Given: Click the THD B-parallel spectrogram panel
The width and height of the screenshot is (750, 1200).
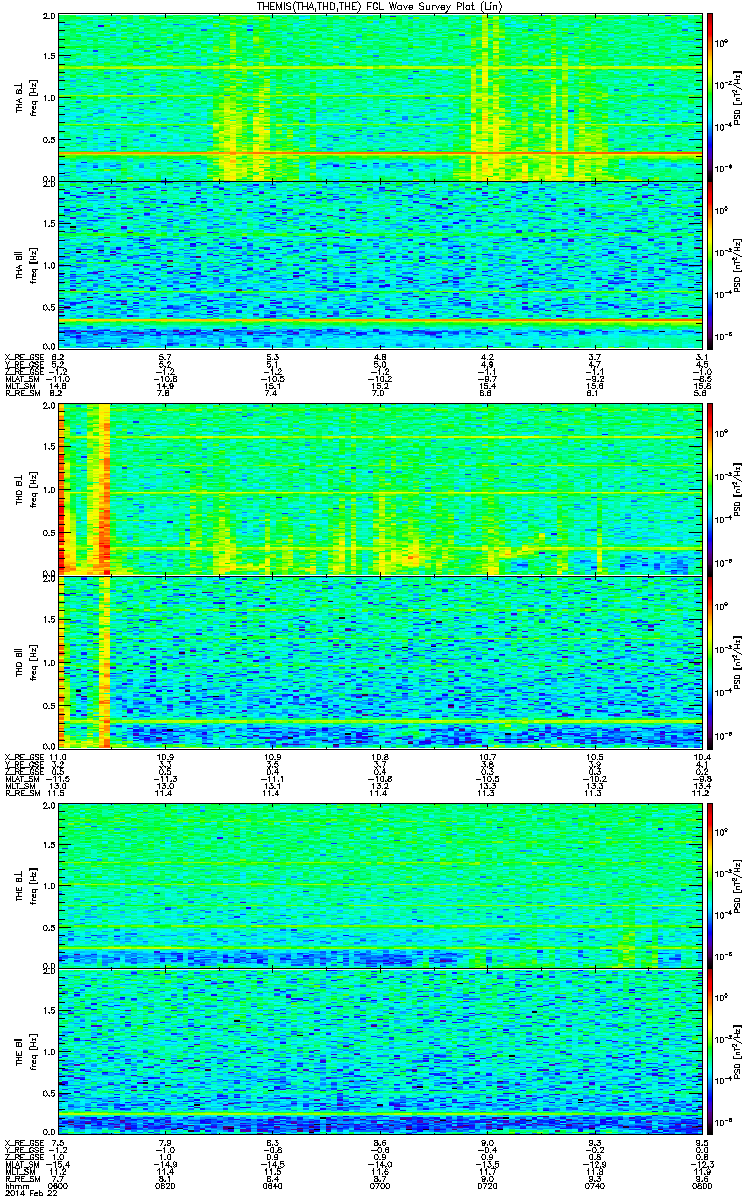Looking at the screenshot, I should point(380,661).
